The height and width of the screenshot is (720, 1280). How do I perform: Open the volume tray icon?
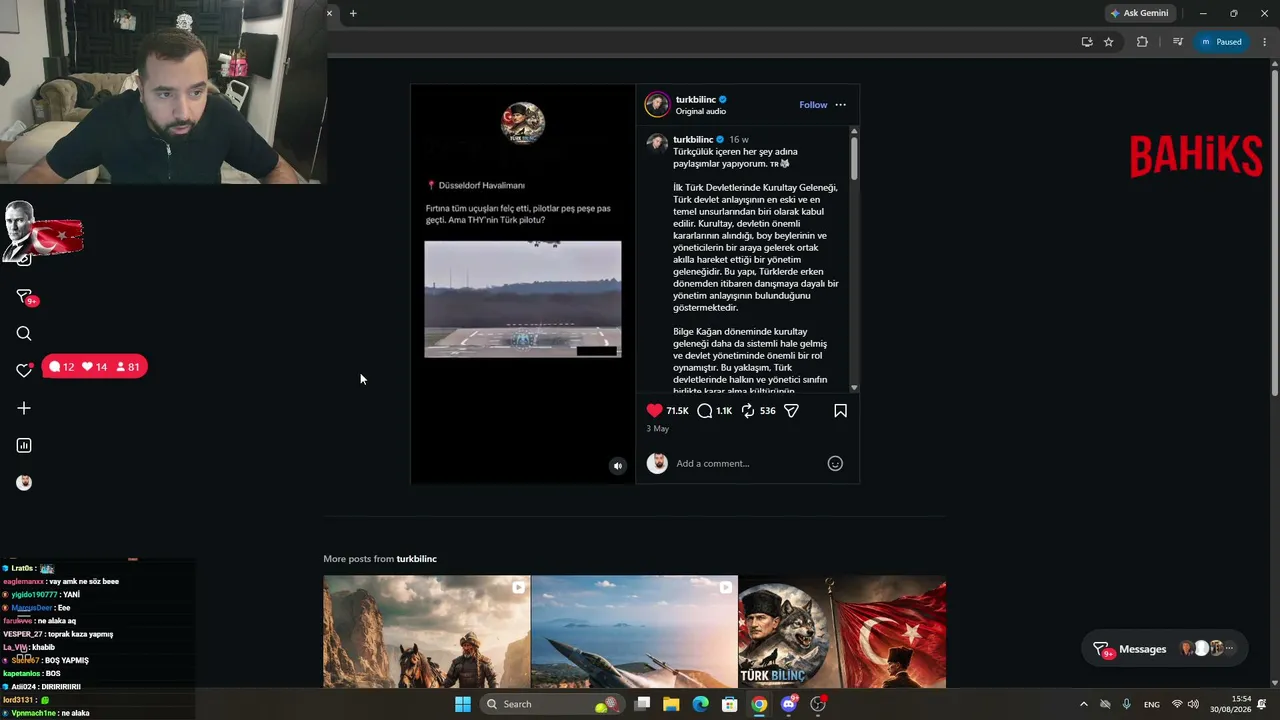pos(1193,704)
